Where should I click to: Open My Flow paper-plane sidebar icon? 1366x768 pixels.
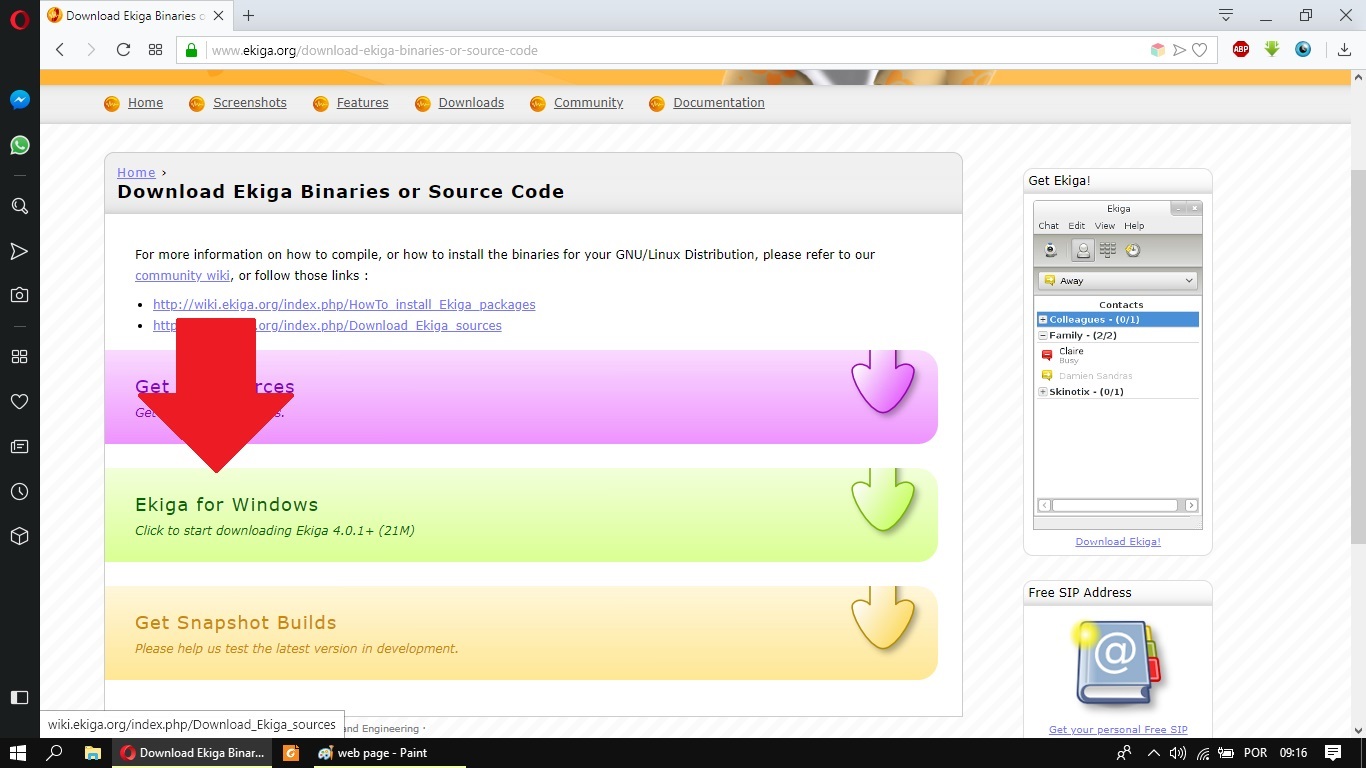pos(20,250)
